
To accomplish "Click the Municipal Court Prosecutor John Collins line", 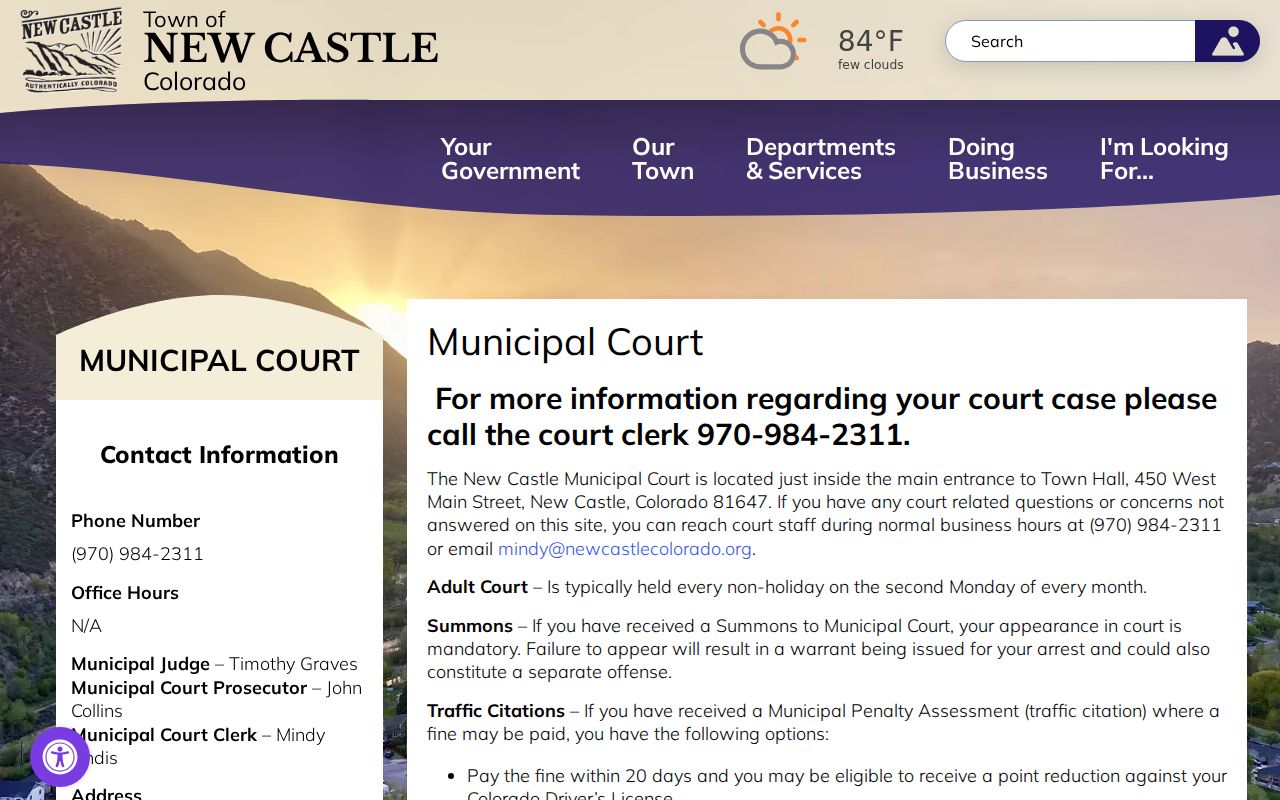I will click(x=216, y=699).
